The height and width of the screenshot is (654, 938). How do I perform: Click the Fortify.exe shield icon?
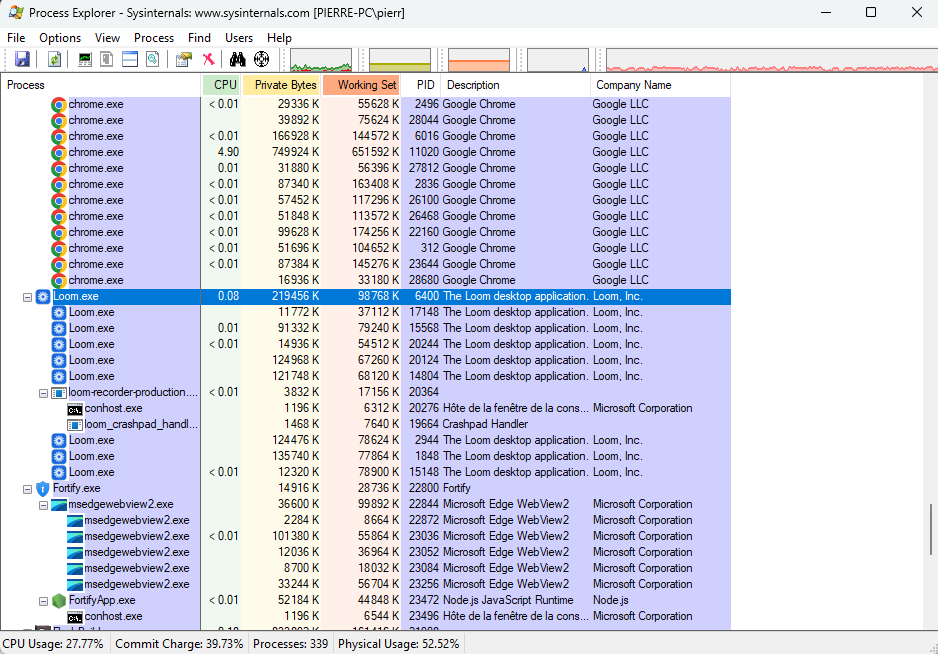pos(43,488)
